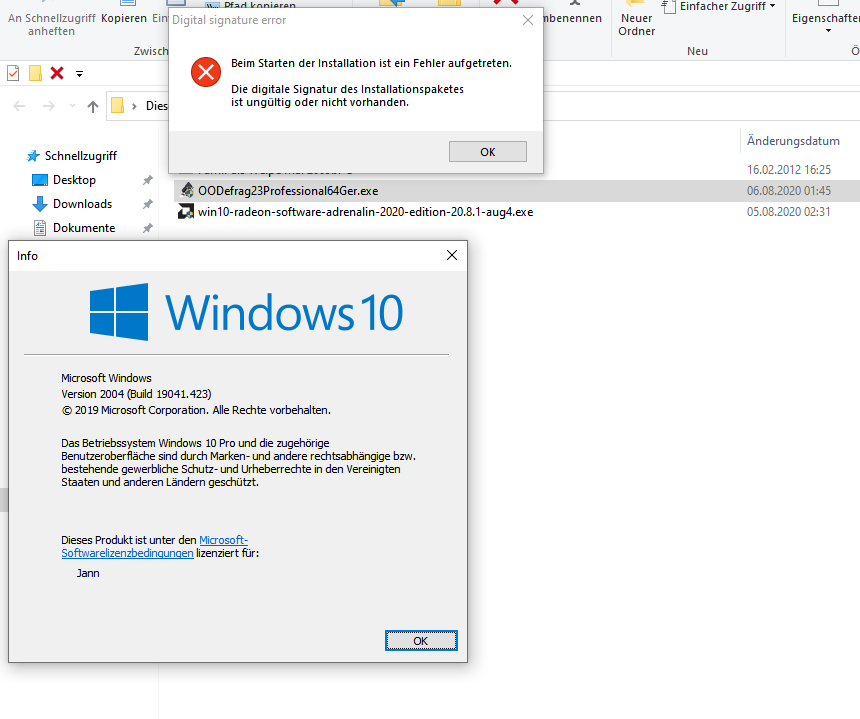The width and height of the screenshot is (860, 719).
Task: Close the Info dialog window
Action: [x=451, y=255]
